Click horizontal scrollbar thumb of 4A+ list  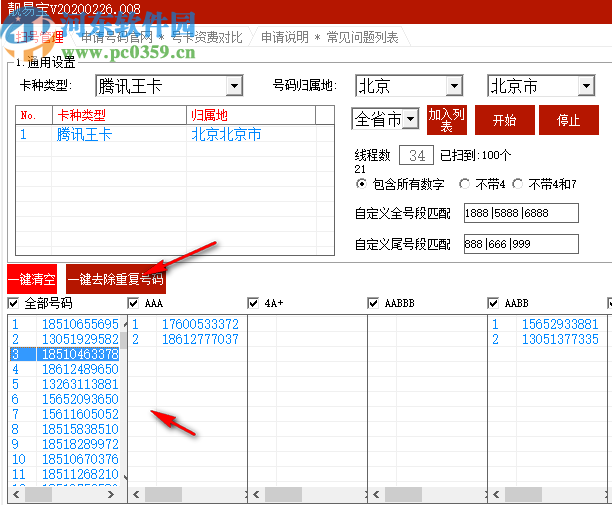[283, 494]
